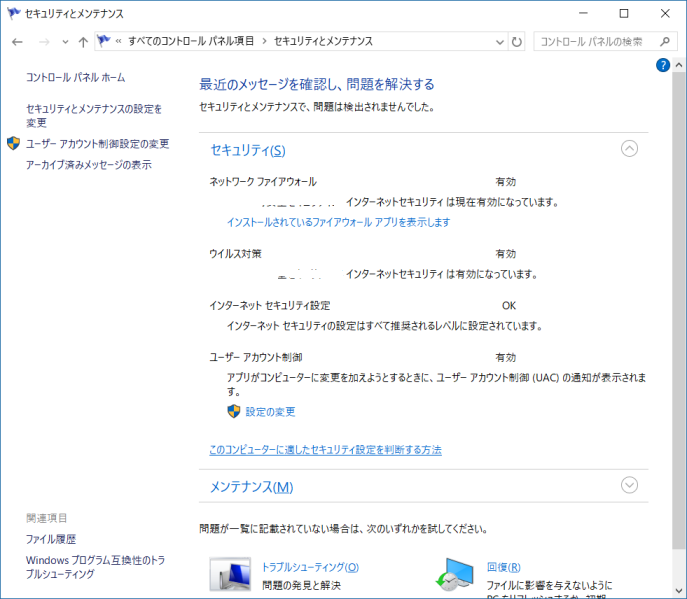687x599 pixels.
Task: Open 回復(R) link
Action: coord(503,567)
